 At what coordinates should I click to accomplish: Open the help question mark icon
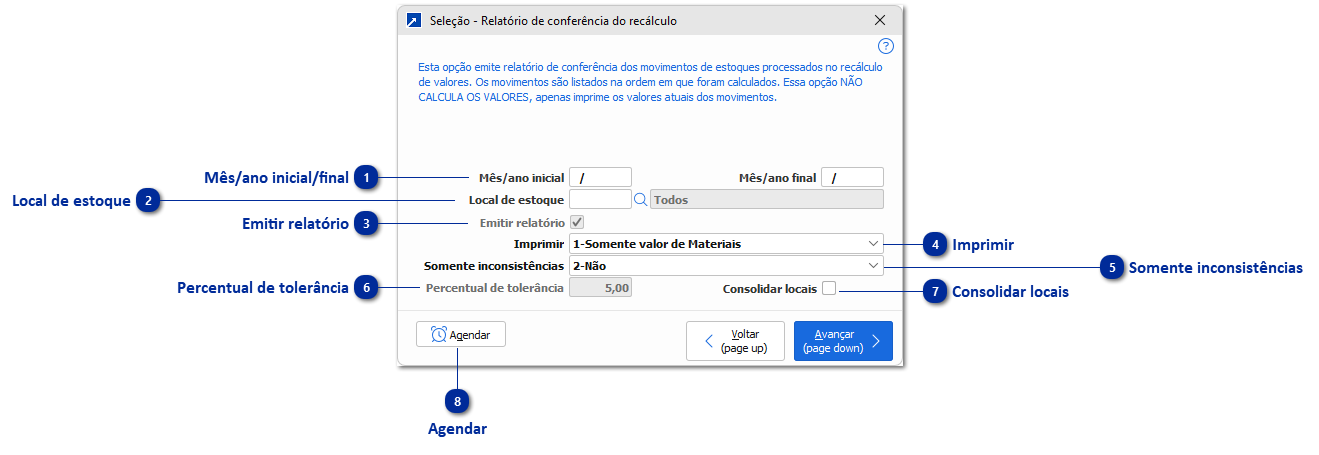885,46
